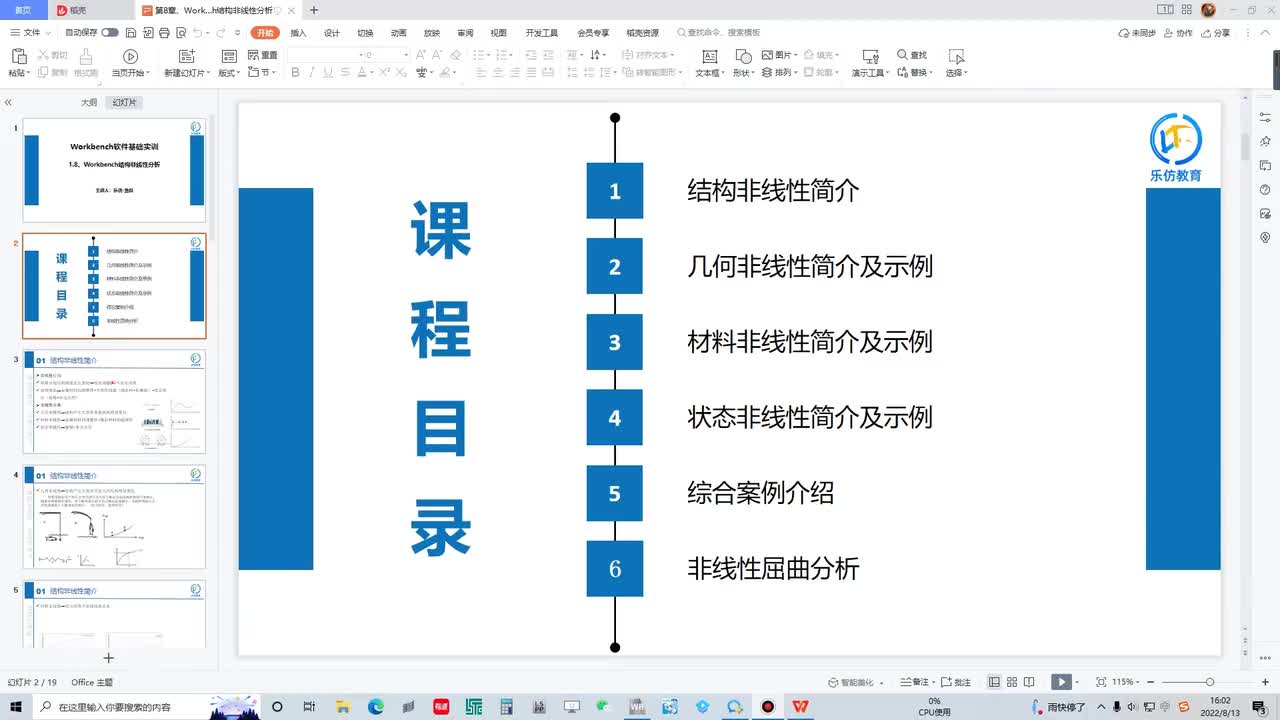Open the Transitions (切换) ribbon tab
Viewport: 1280px width, 720px height.
coord(365,33)
